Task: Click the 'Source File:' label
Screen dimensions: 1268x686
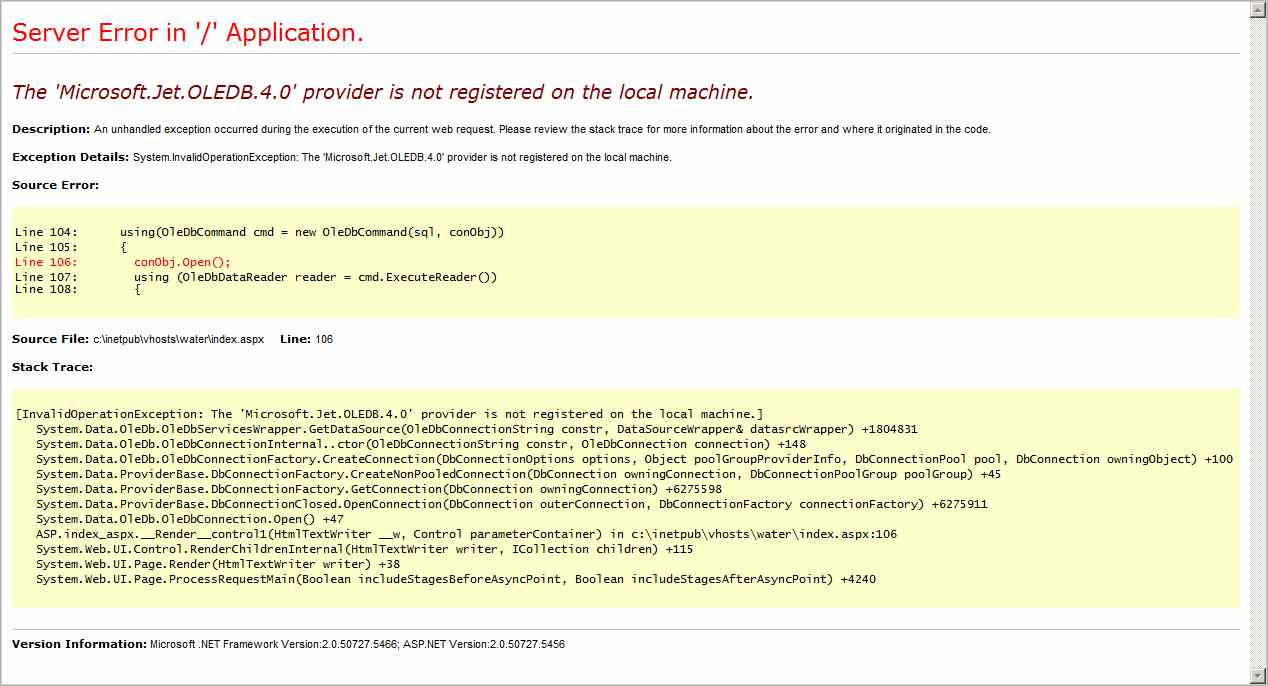Action: [x=50, y=339]
